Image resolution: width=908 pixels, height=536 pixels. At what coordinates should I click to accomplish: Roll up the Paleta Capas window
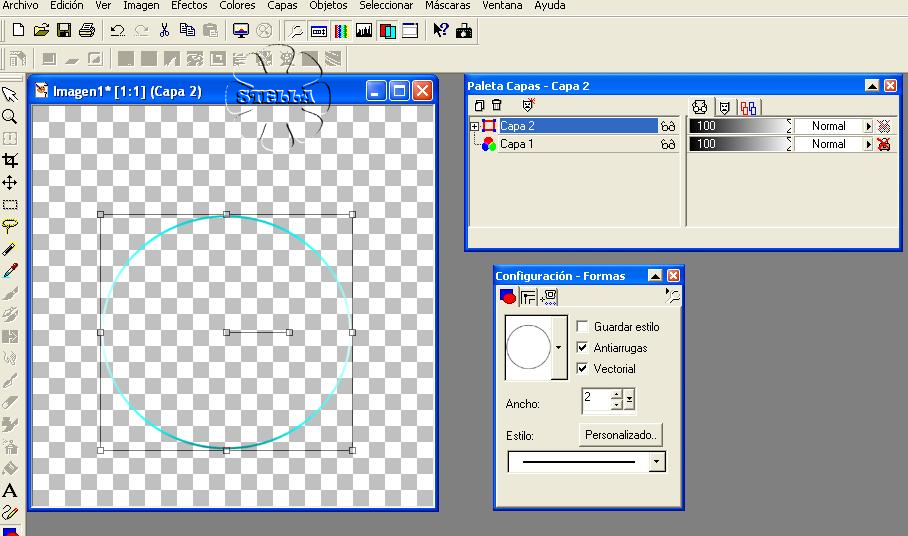coord(872,86)
